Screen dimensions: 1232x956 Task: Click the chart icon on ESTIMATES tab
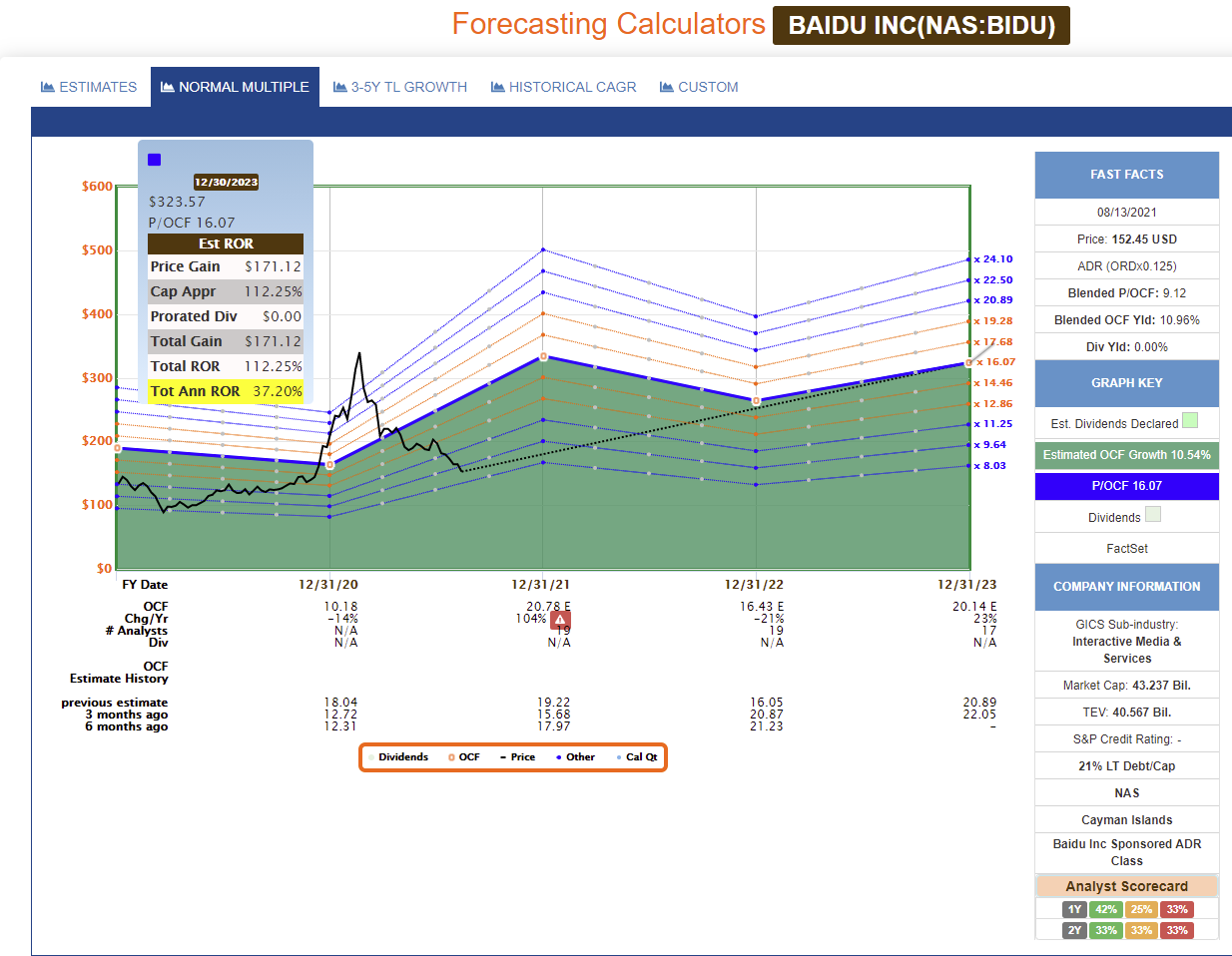[47, 87]
